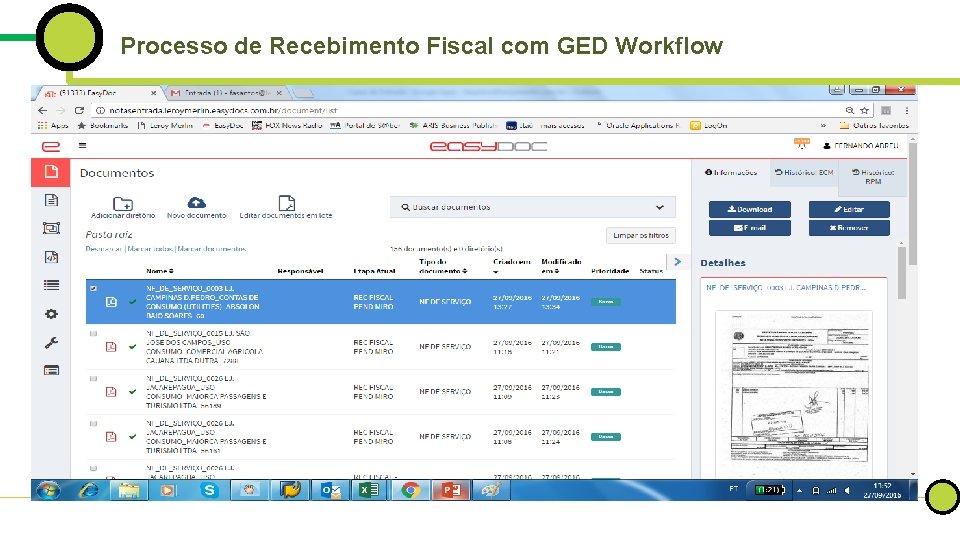This screenshot has height=540, width=960.
Task: Launch Internet Explorer from the taskbar
Action: coord(89,490)
